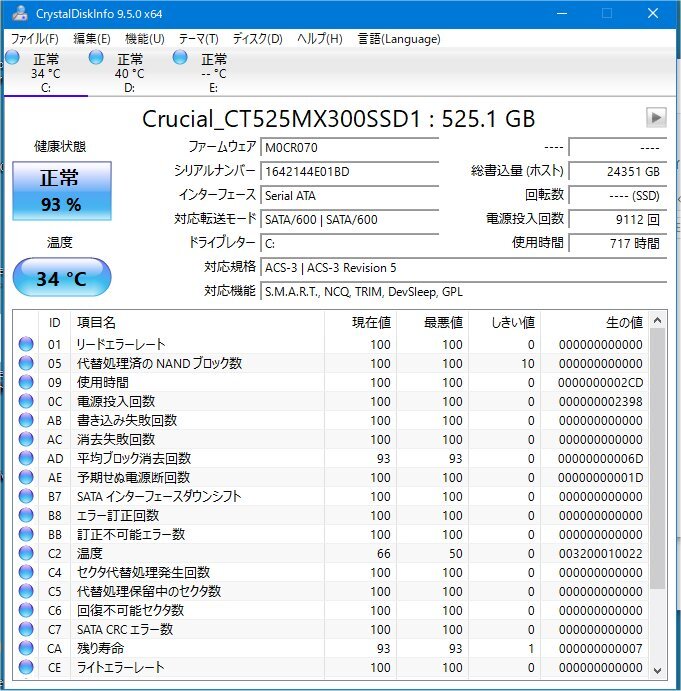The height and width of the screenshot is (691, 681).
Task: Click the 最悪値 column header
Action: pyautogui.click(x=432, y=323)
